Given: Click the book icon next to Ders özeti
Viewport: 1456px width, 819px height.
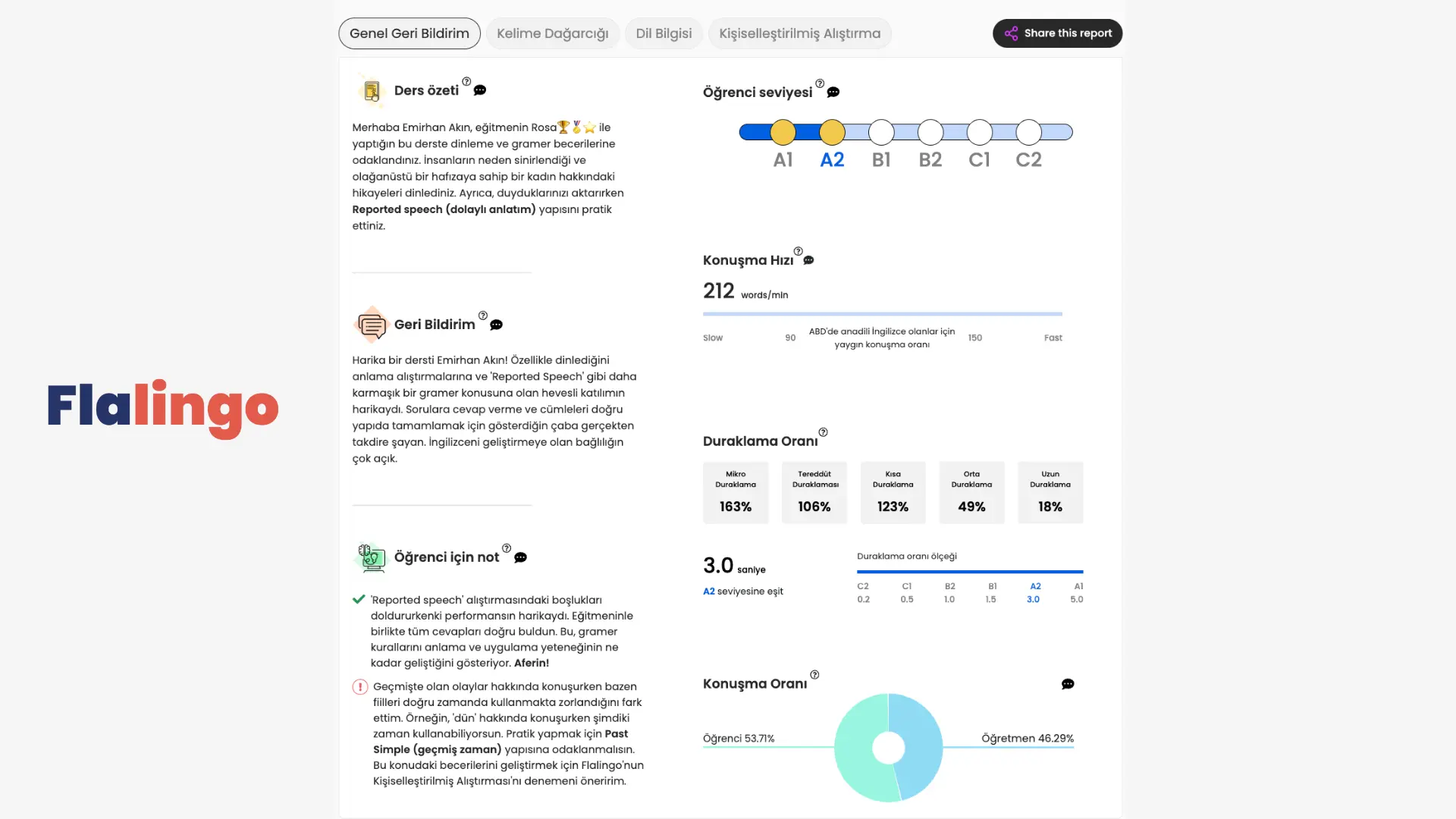Looking at the screenshot, I should tap(372, 90).
